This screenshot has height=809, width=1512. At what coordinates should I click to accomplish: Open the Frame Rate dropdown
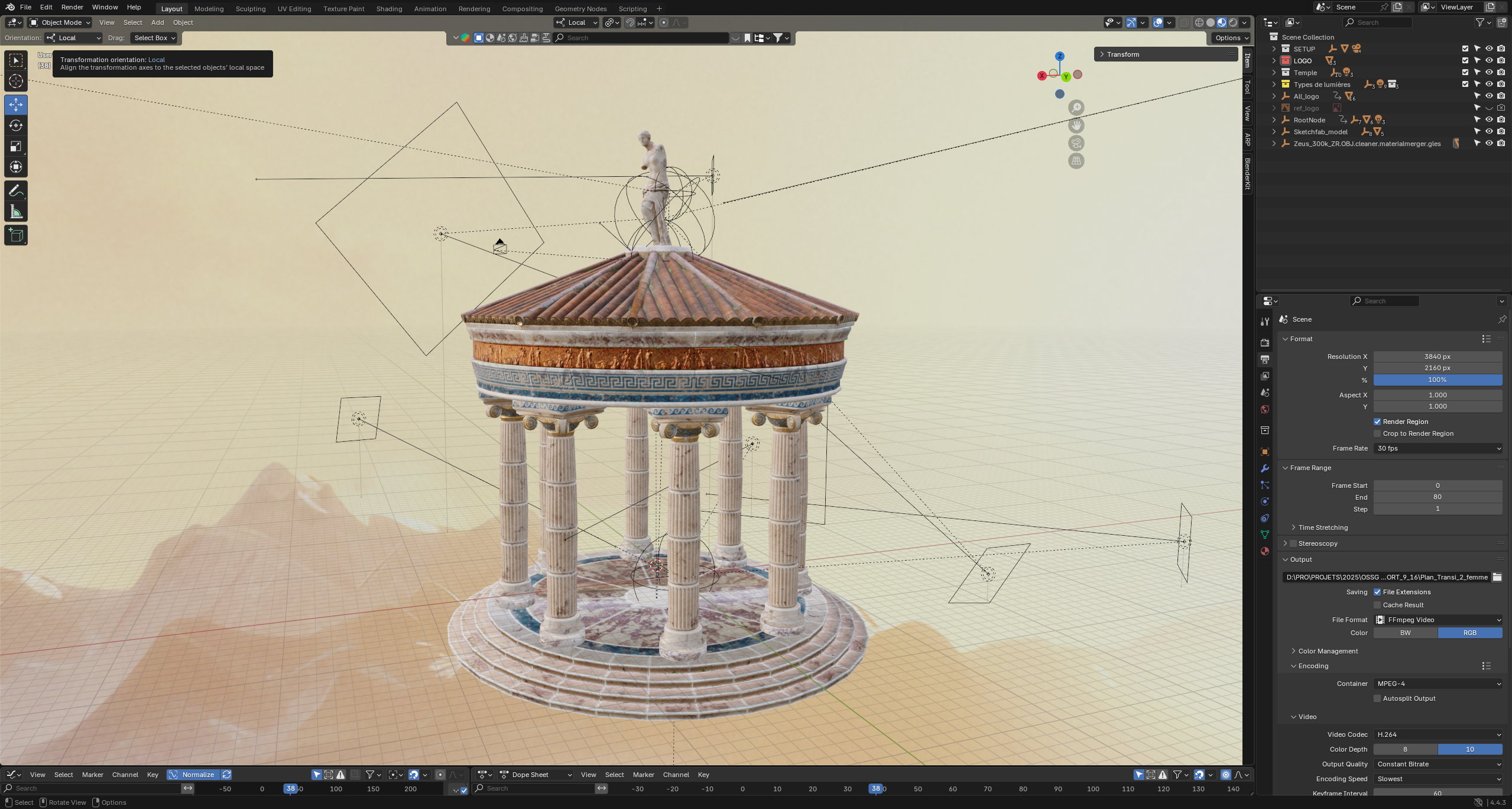[1438, 448]
